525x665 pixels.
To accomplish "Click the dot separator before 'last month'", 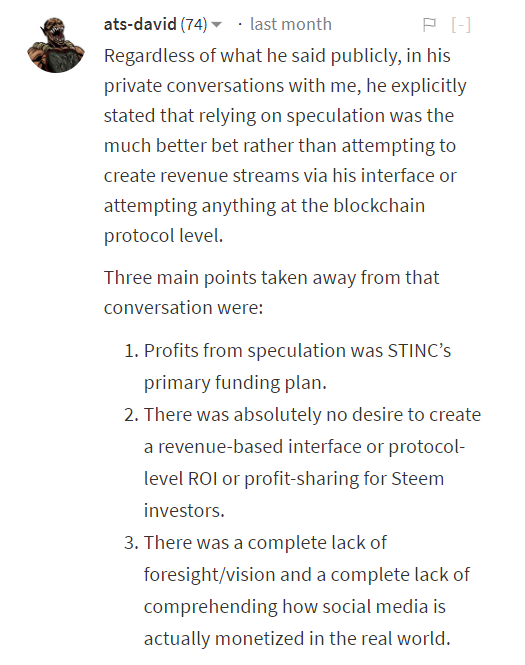I will (x=240, y=25).
